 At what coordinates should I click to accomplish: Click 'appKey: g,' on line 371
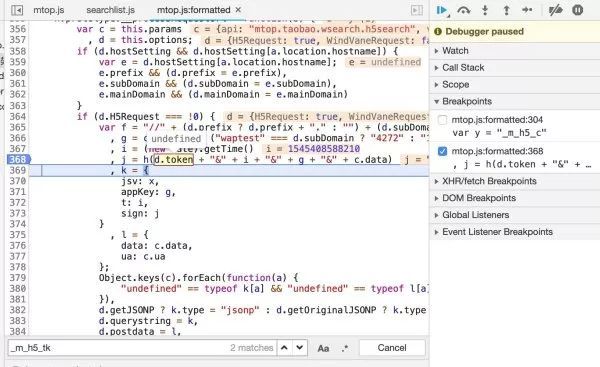pyautogui.click(x=148, y=192)
